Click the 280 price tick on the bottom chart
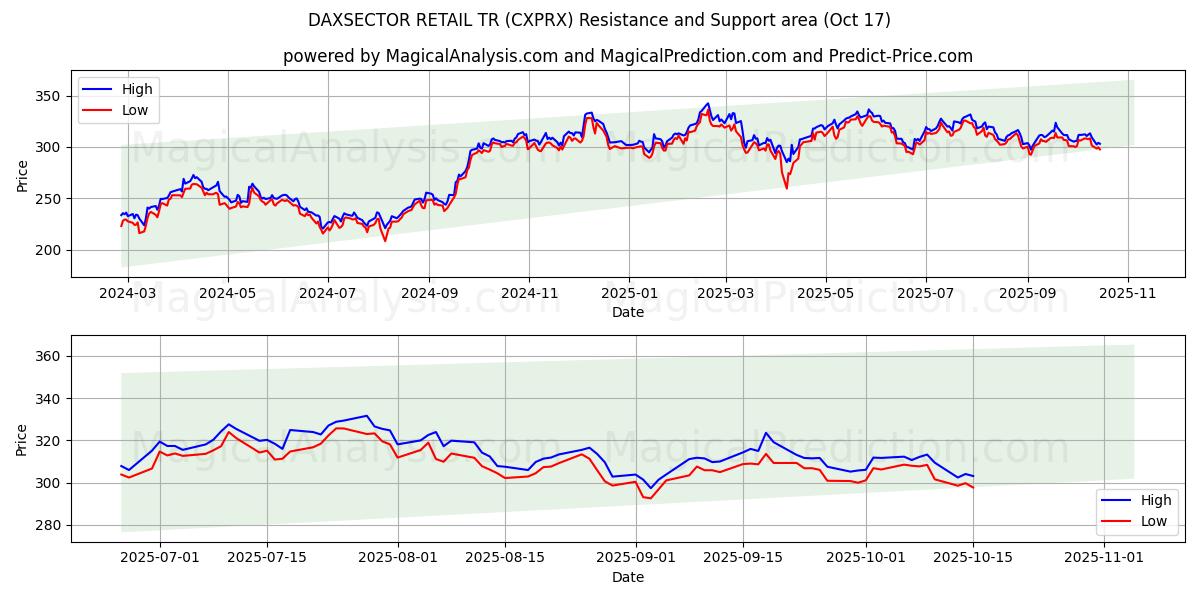The image size is (1200, 600). point(48,525)
